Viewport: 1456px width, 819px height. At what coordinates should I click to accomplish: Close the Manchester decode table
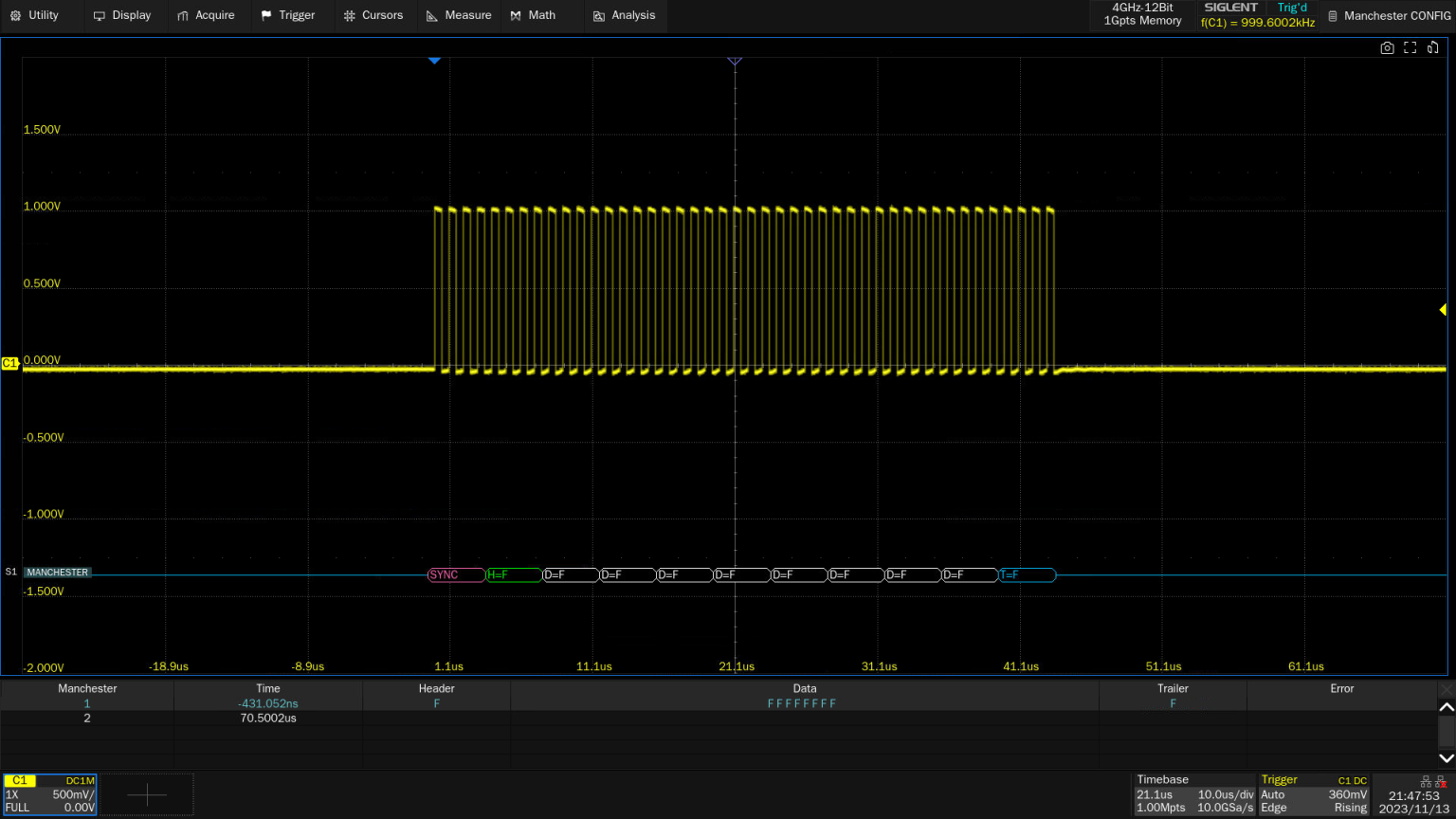pyautogui.click(x=1447, y=689)
